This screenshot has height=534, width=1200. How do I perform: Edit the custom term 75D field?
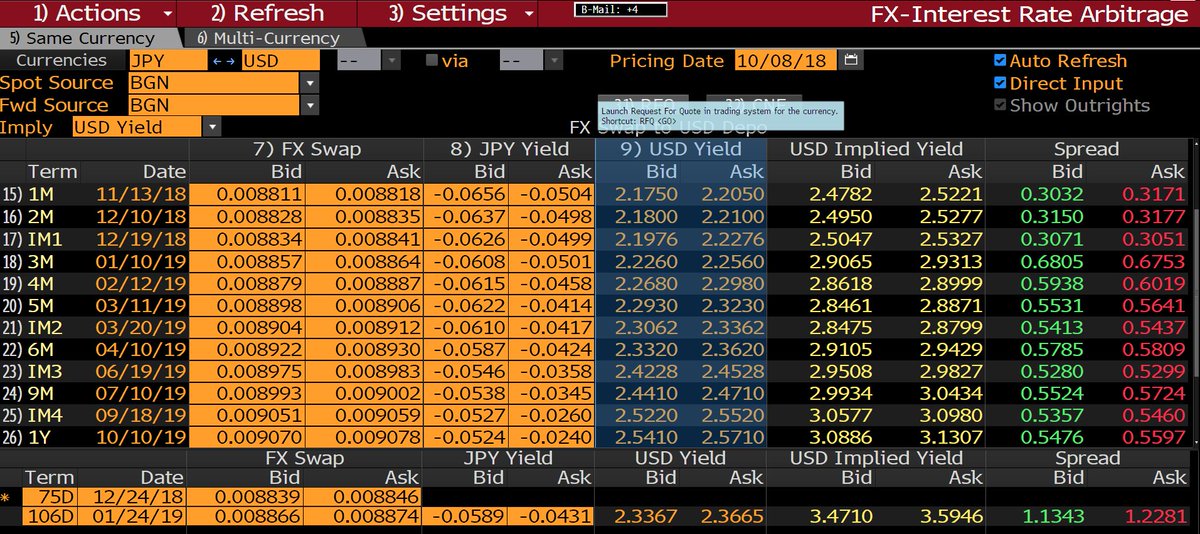point(50,498)
